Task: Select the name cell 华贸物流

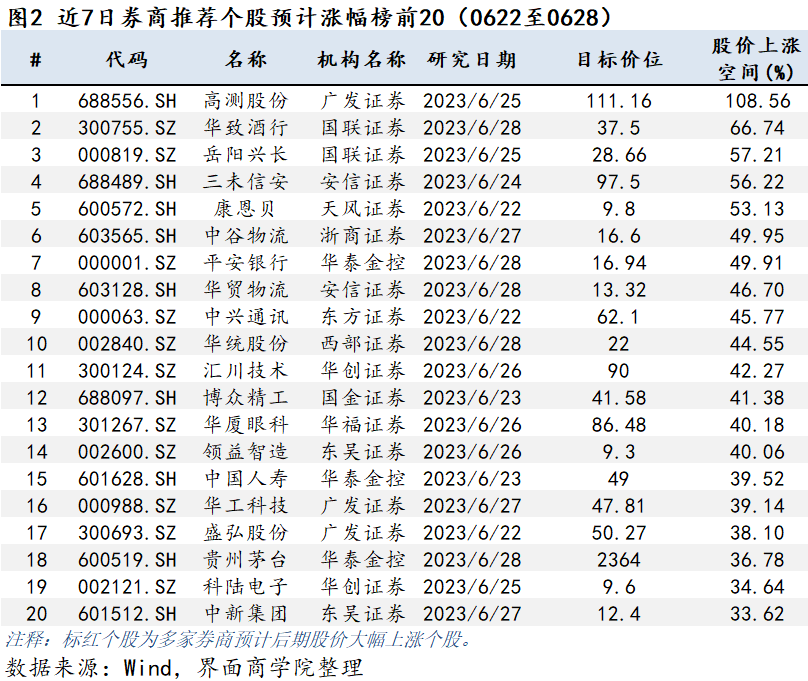Action: 246,290
